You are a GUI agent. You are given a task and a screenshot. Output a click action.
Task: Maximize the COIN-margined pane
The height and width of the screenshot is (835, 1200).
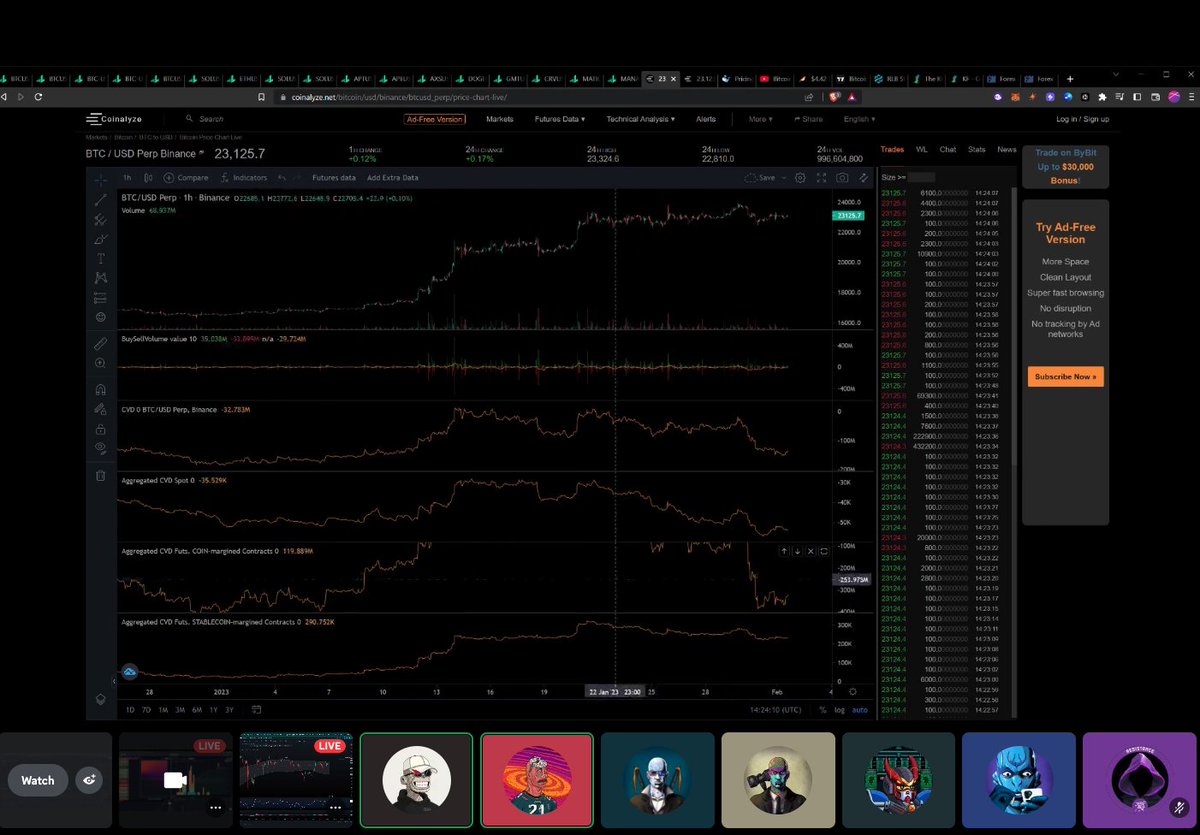pyautogui.click(x=823, y=551)
